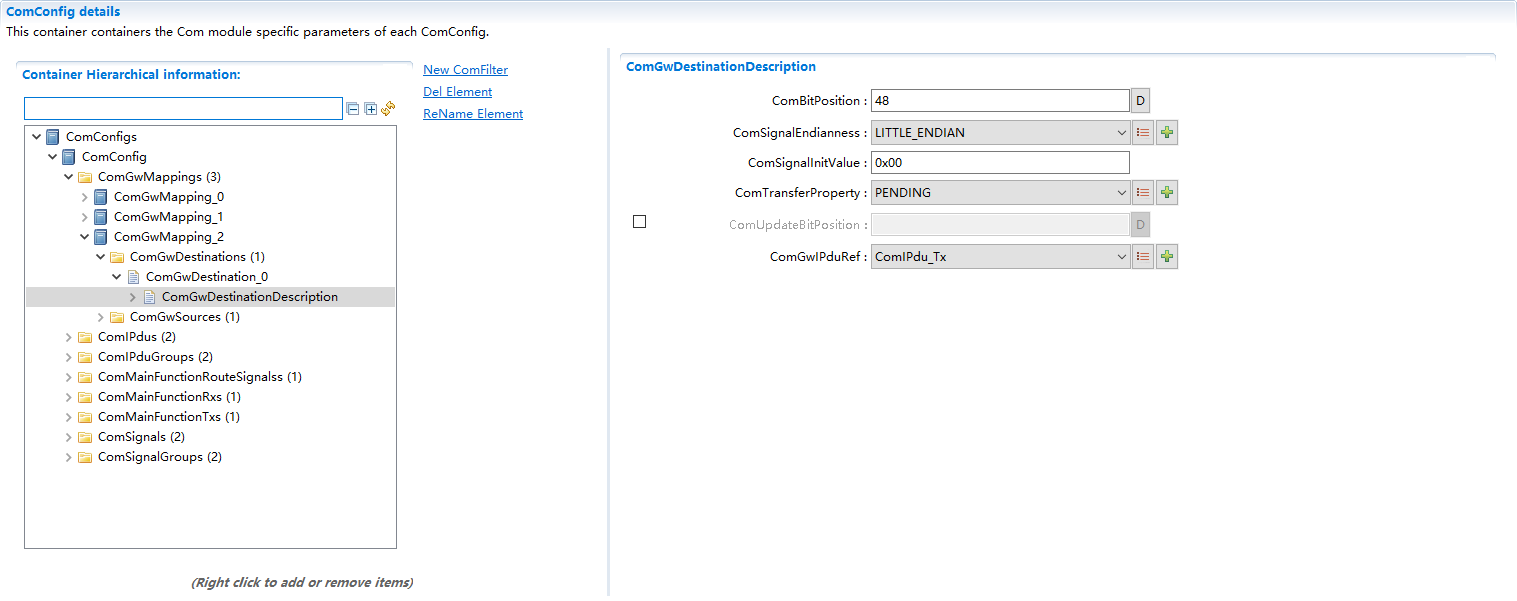Enable the ComUpdateBitPosition checkbox
The image size is (1517, 601).
(x=640, y=222)
